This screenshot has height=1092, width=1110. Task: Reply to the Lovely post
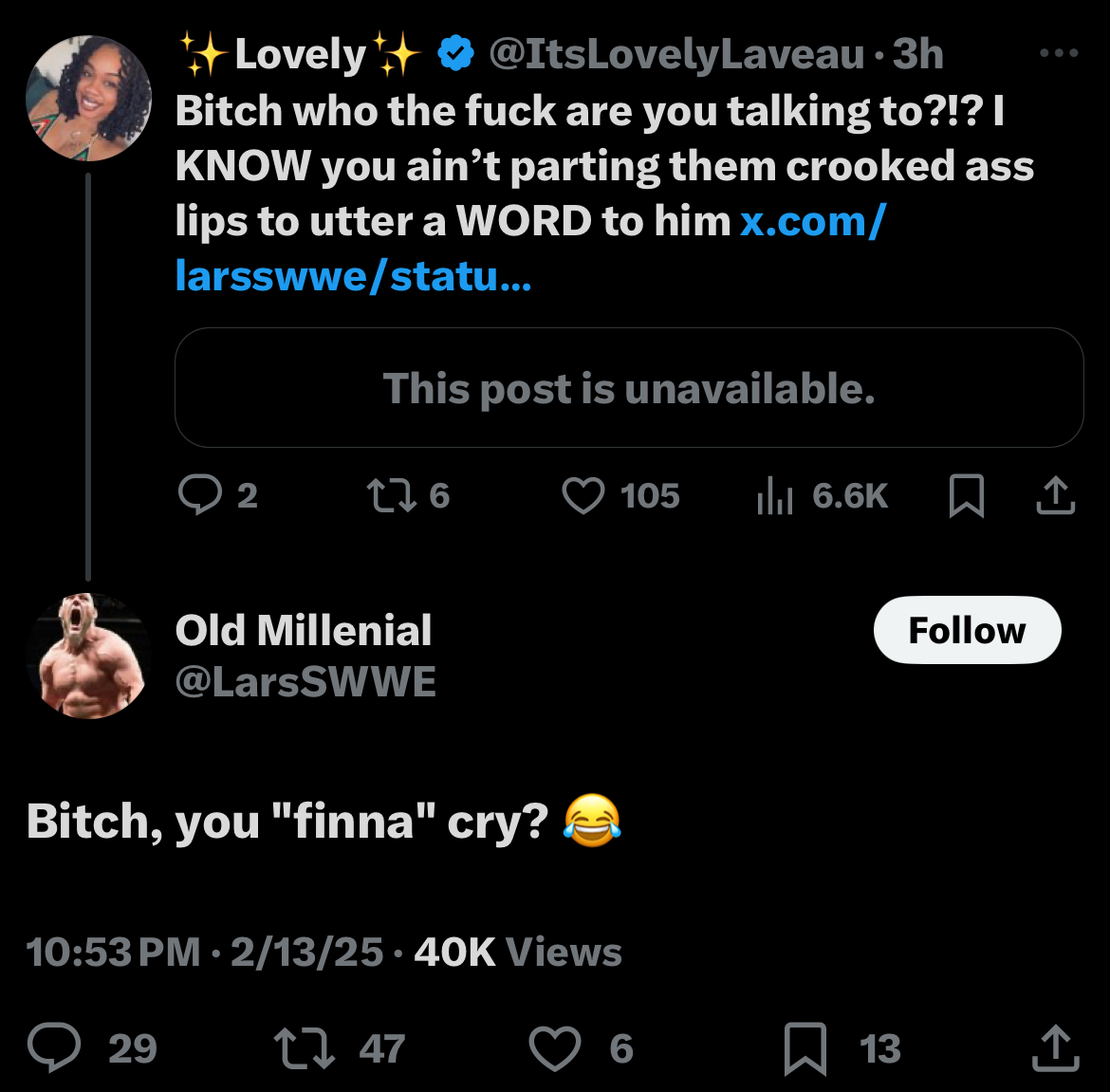point(200,495)
